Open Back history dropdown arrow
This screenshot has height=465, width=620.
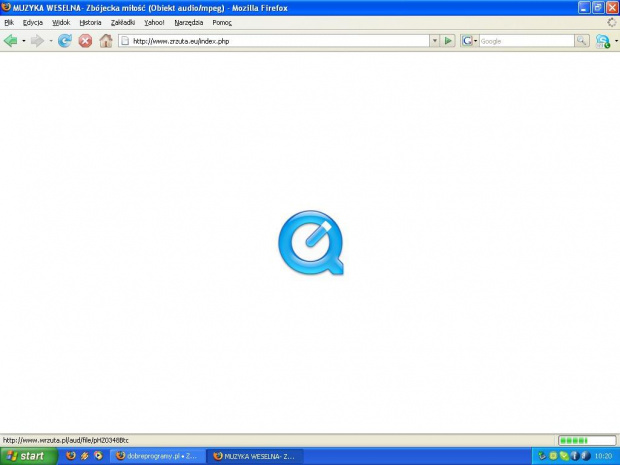click(24, 41)
